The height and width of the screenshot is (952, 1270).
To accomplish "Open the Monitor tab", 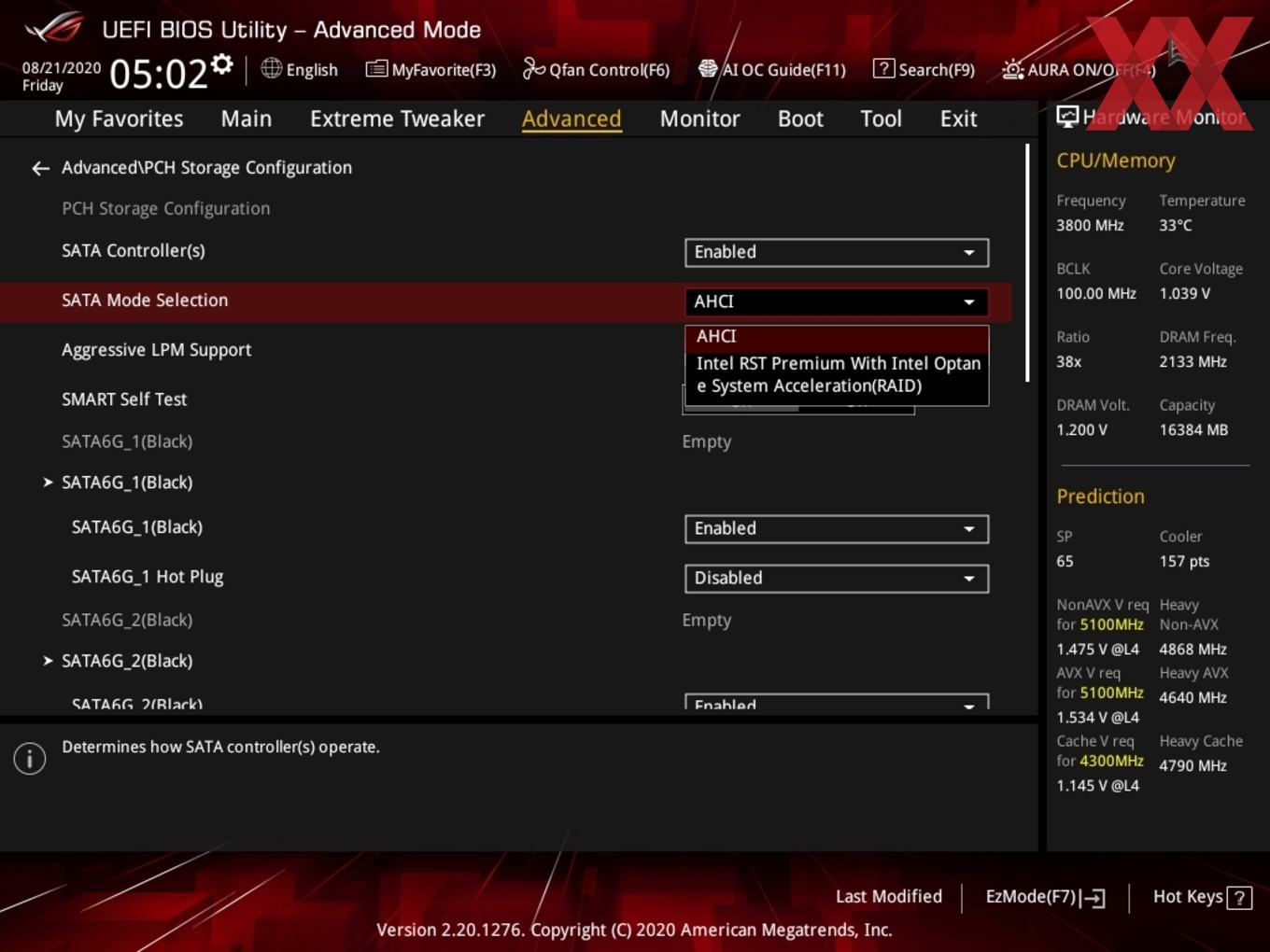I will pos(699,119).
